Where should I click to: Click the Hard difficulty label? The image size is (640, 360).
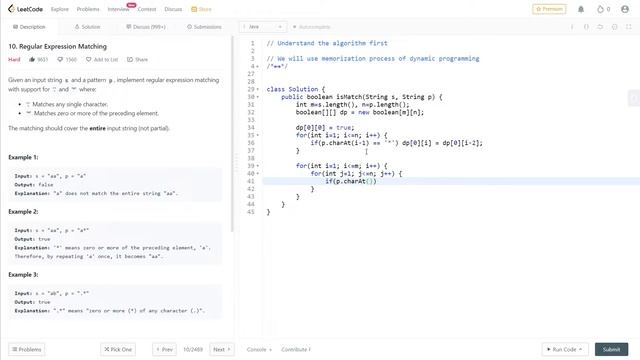click(x=14, y=60)
